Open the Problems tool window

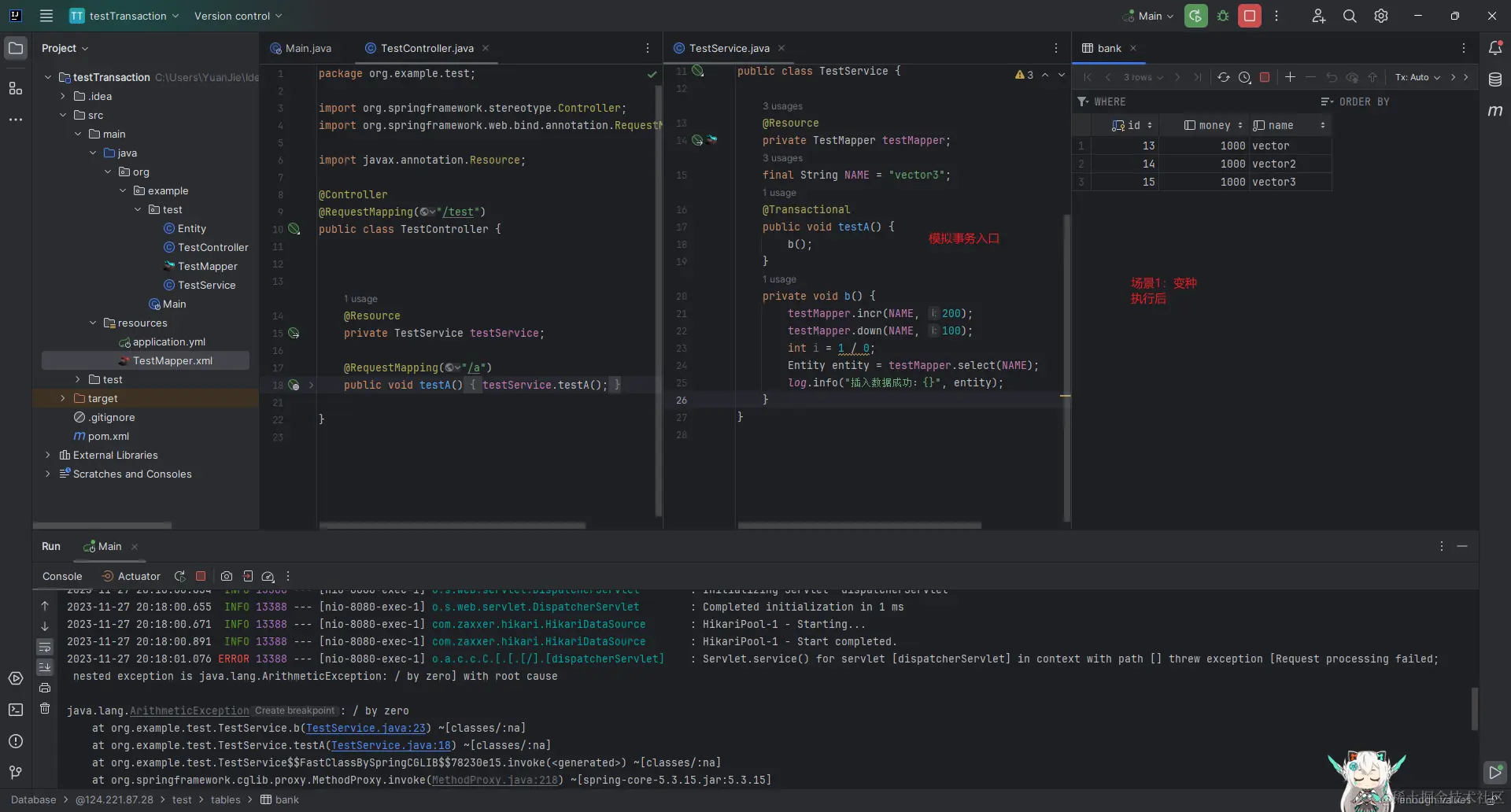pos(16,741)
